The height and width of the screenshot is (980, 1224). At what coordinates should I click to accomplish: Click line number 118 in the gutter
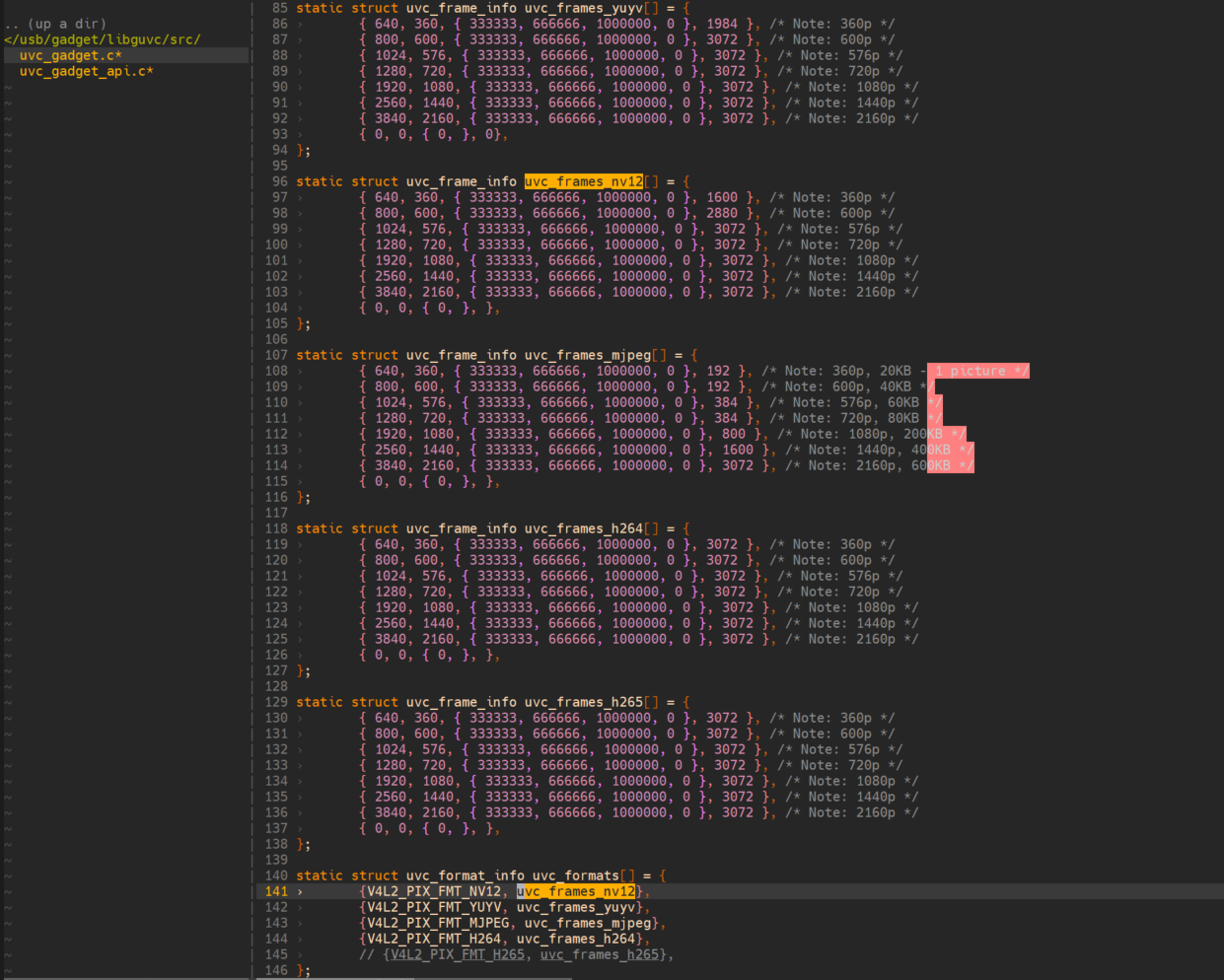[x=276, y=528]
